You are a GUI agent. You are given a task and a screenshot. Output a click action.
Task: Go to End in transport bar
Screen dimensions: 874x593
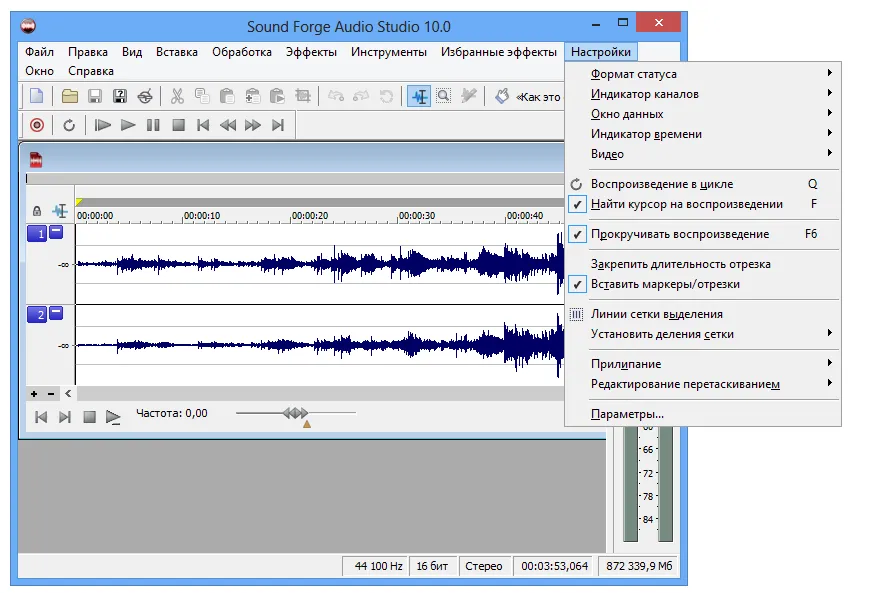coord(278,125)
